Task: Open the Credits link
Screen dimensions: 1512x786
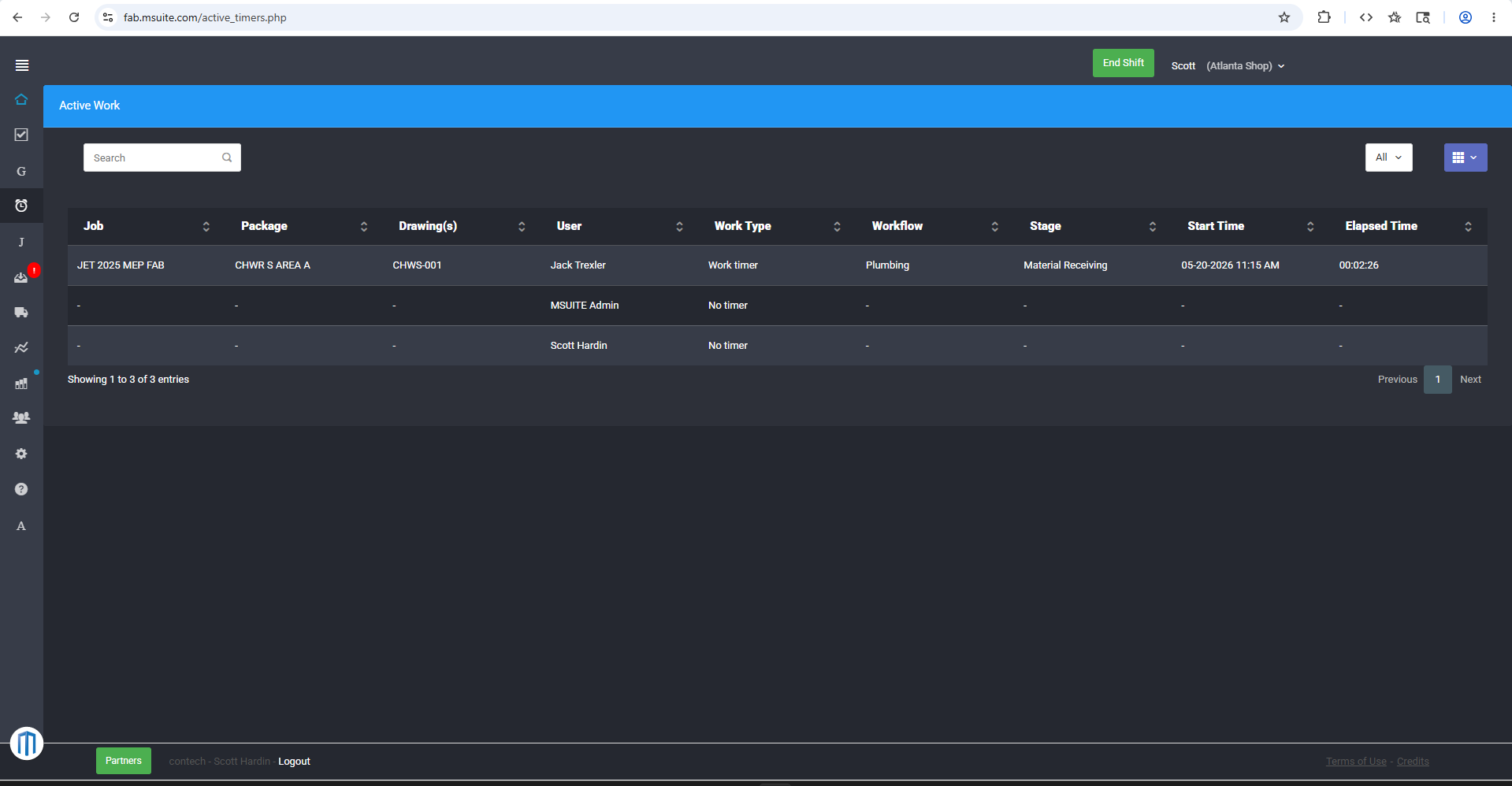Action: click(x=1413, y=762)
